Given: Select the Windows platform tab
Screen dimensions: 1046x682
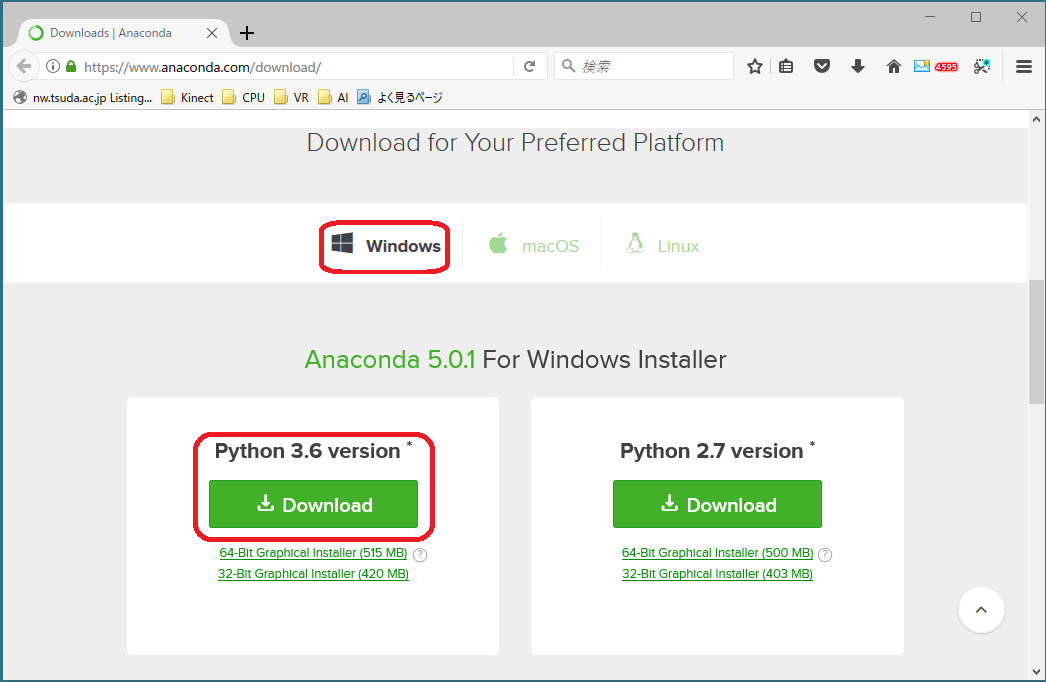Looking at the screenshot, I should coord(386,246).
